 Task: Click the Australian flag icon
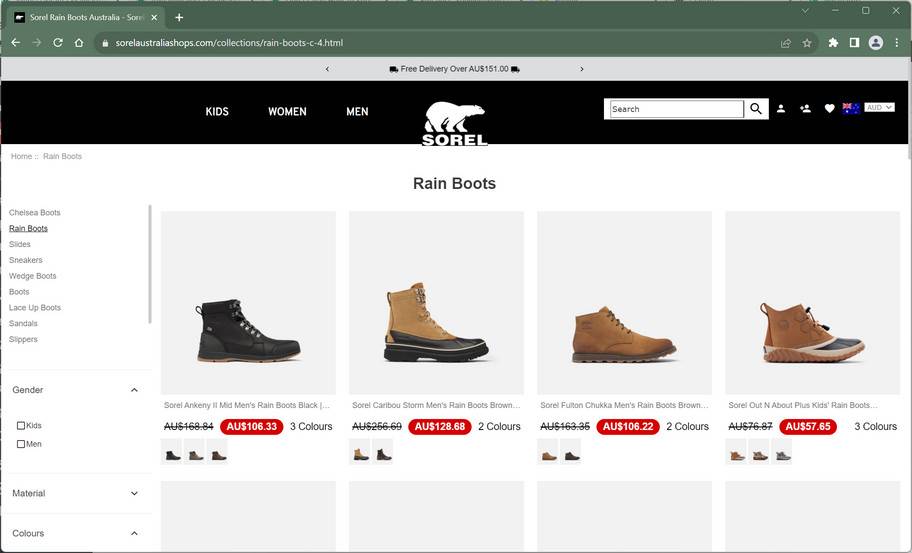(x=851, y=108)
